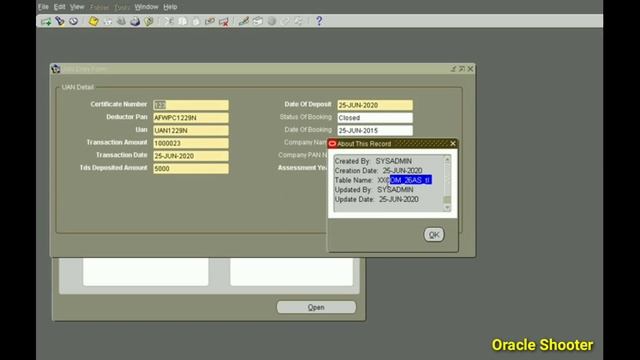
Task: Click the Delete record red X icon
Action: point(224,21)
